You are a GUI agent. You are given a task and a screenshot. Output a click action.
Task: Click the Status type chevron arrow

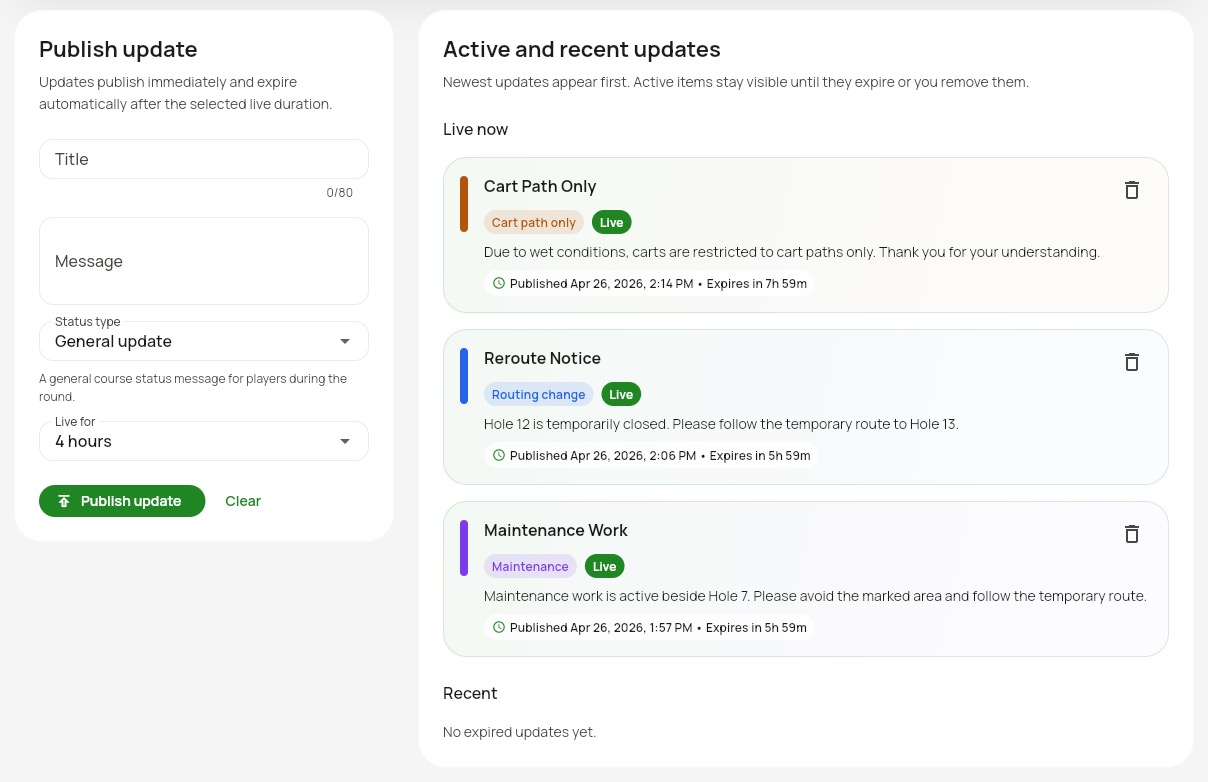[344, 341]
